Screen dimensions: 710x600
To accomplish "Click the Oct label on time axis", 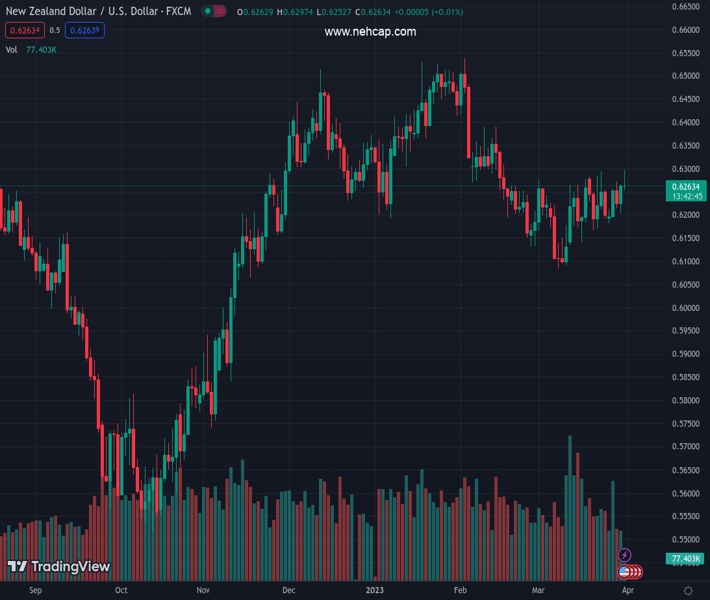I will coord(120,591).
